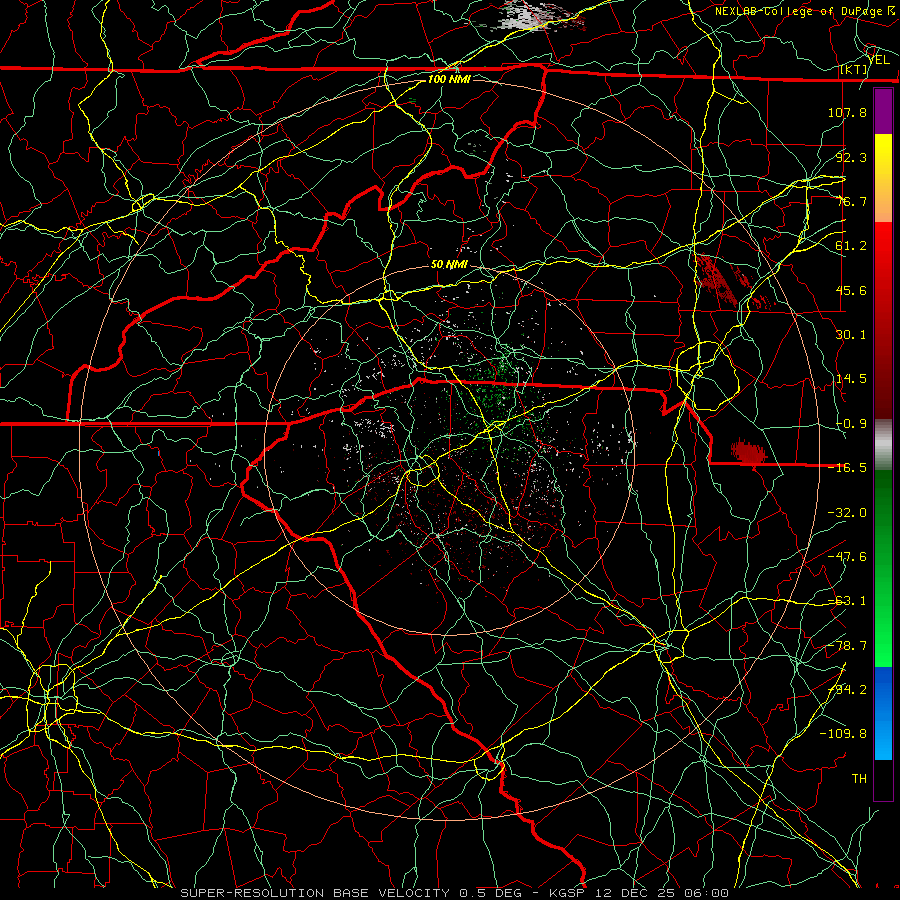Click the 50 NMI range ring label
This screenshot has width=900, height=900.
(x=449, y=265)
